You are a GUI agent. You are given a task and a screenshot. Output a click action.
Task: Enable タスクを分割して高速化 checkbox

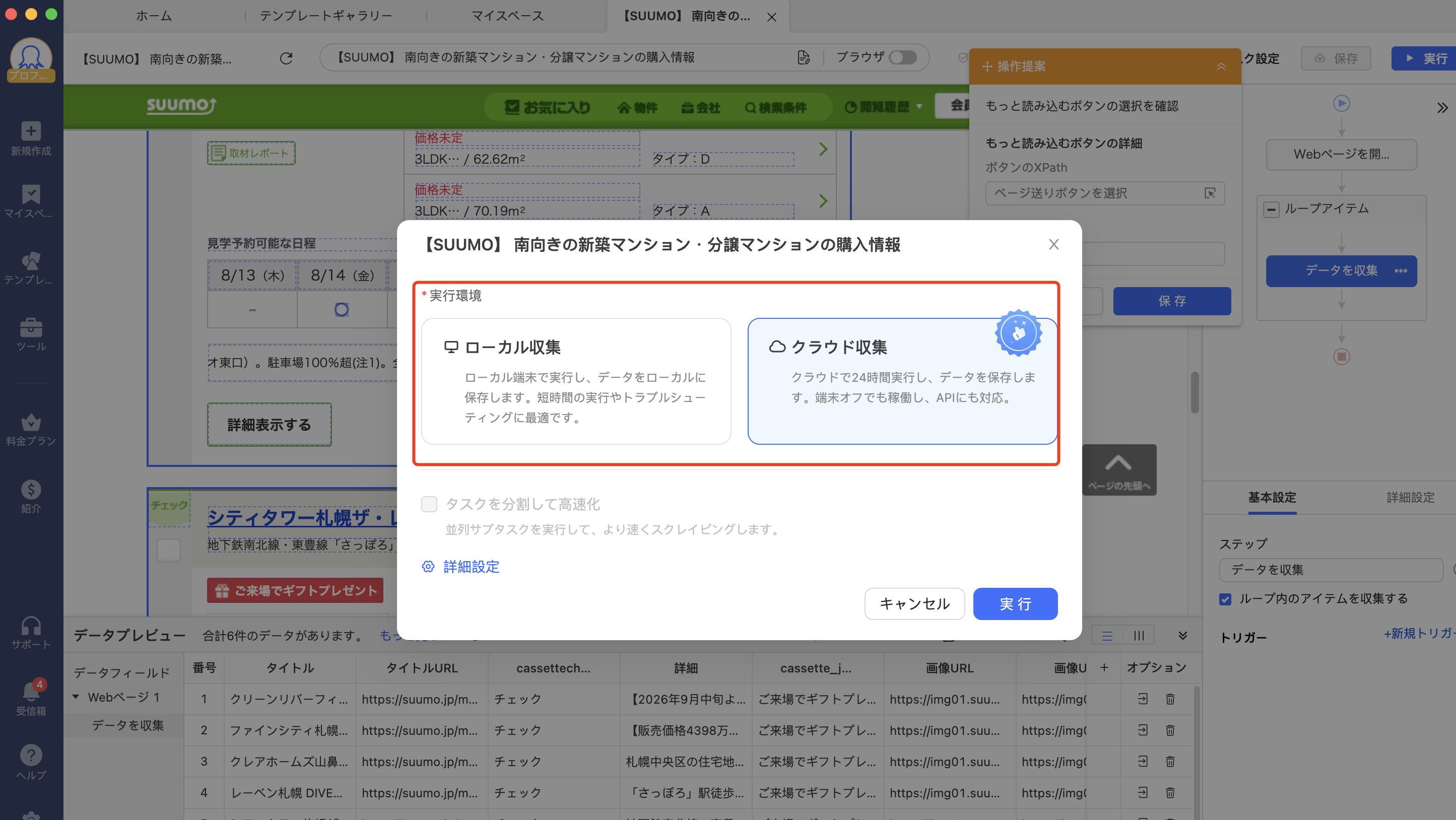pos(429,504)
